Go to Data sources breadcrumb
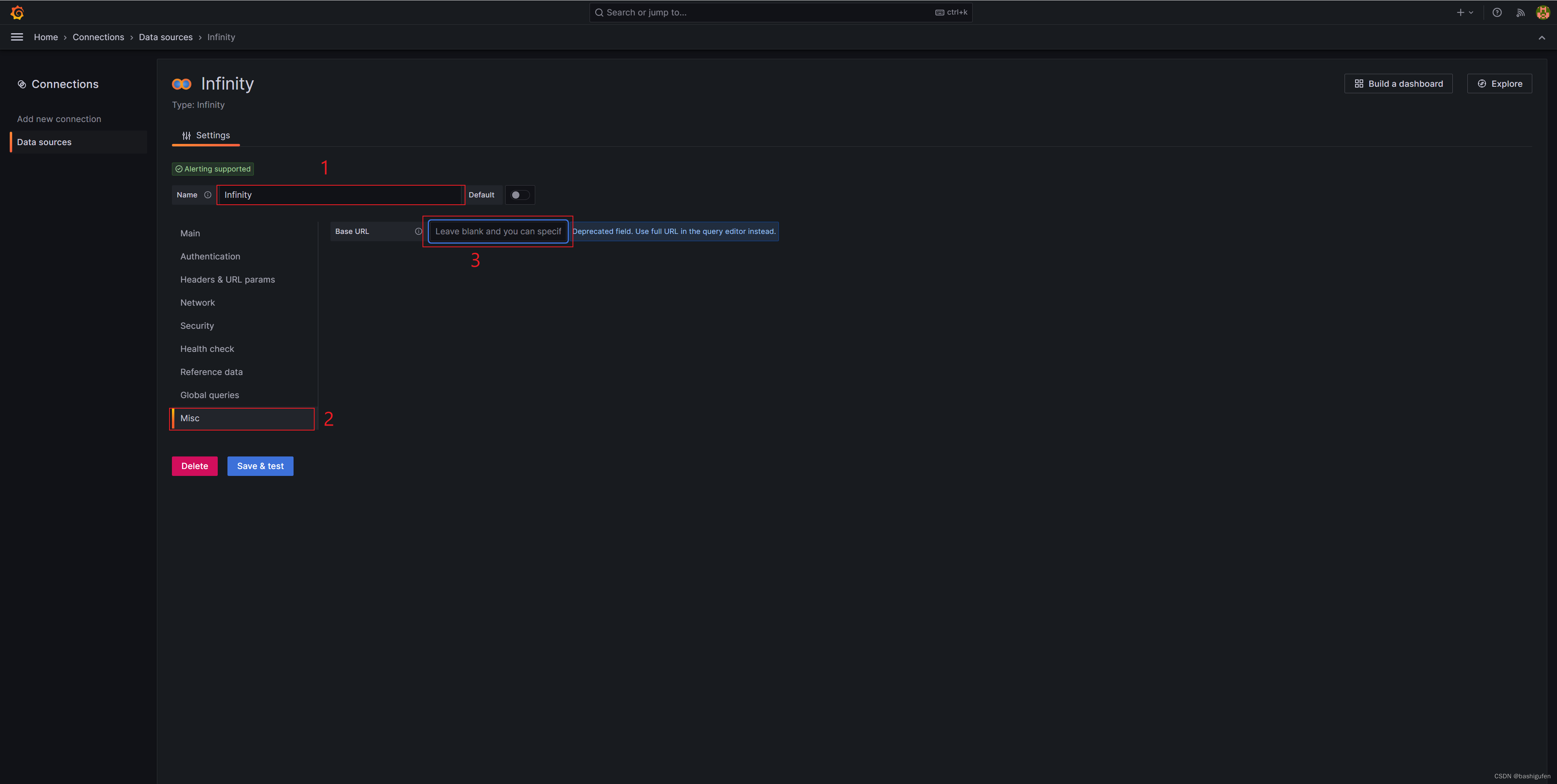1557x784 pixels. [165, 37]
